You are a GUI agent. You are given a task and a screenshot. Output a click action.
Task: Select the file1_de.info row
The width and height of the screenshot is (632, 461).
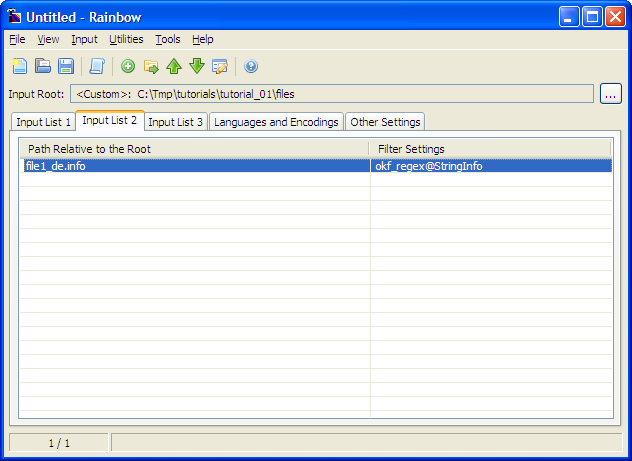190,166
